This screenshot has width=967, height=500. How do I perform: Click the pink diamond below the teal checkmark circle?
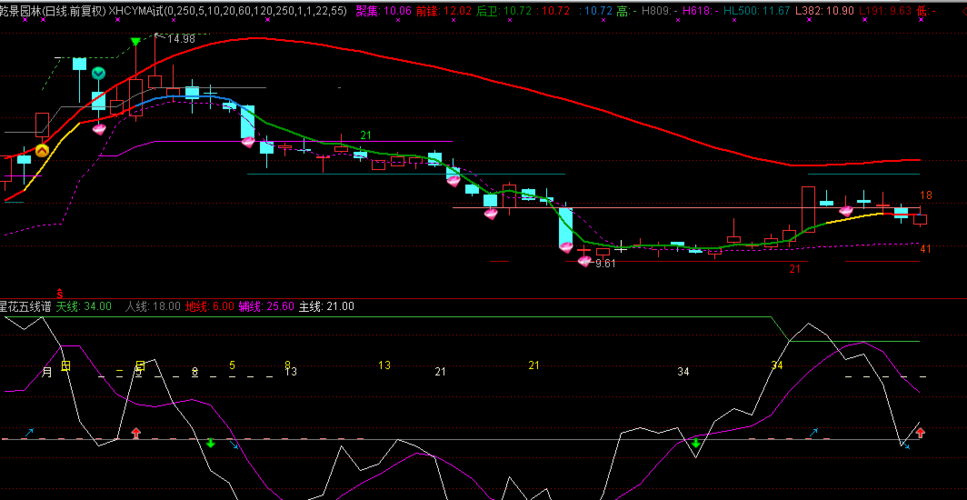tap(99, 129)
